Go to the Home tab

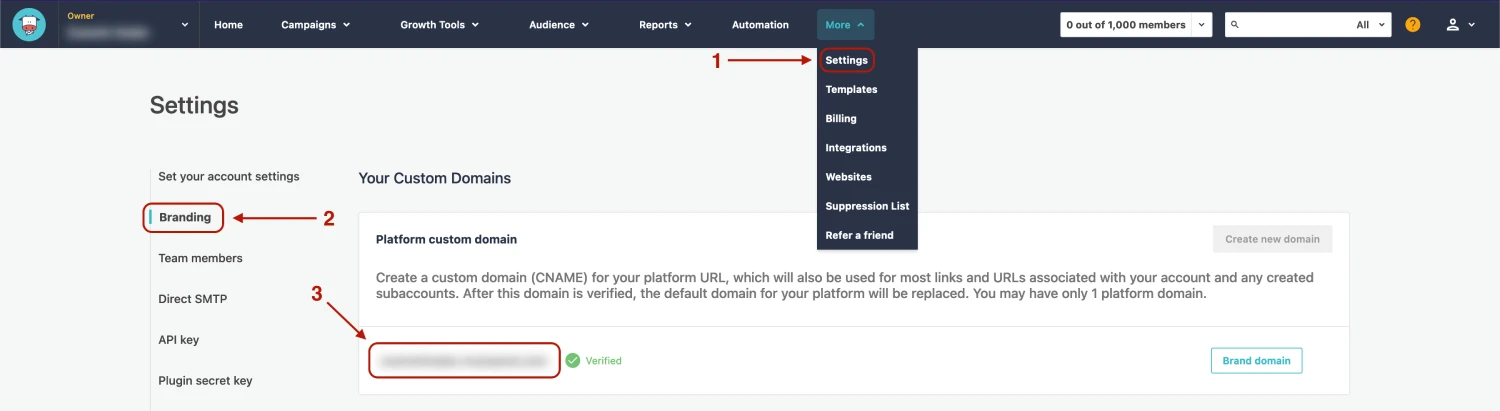click(x=228, y=24)
